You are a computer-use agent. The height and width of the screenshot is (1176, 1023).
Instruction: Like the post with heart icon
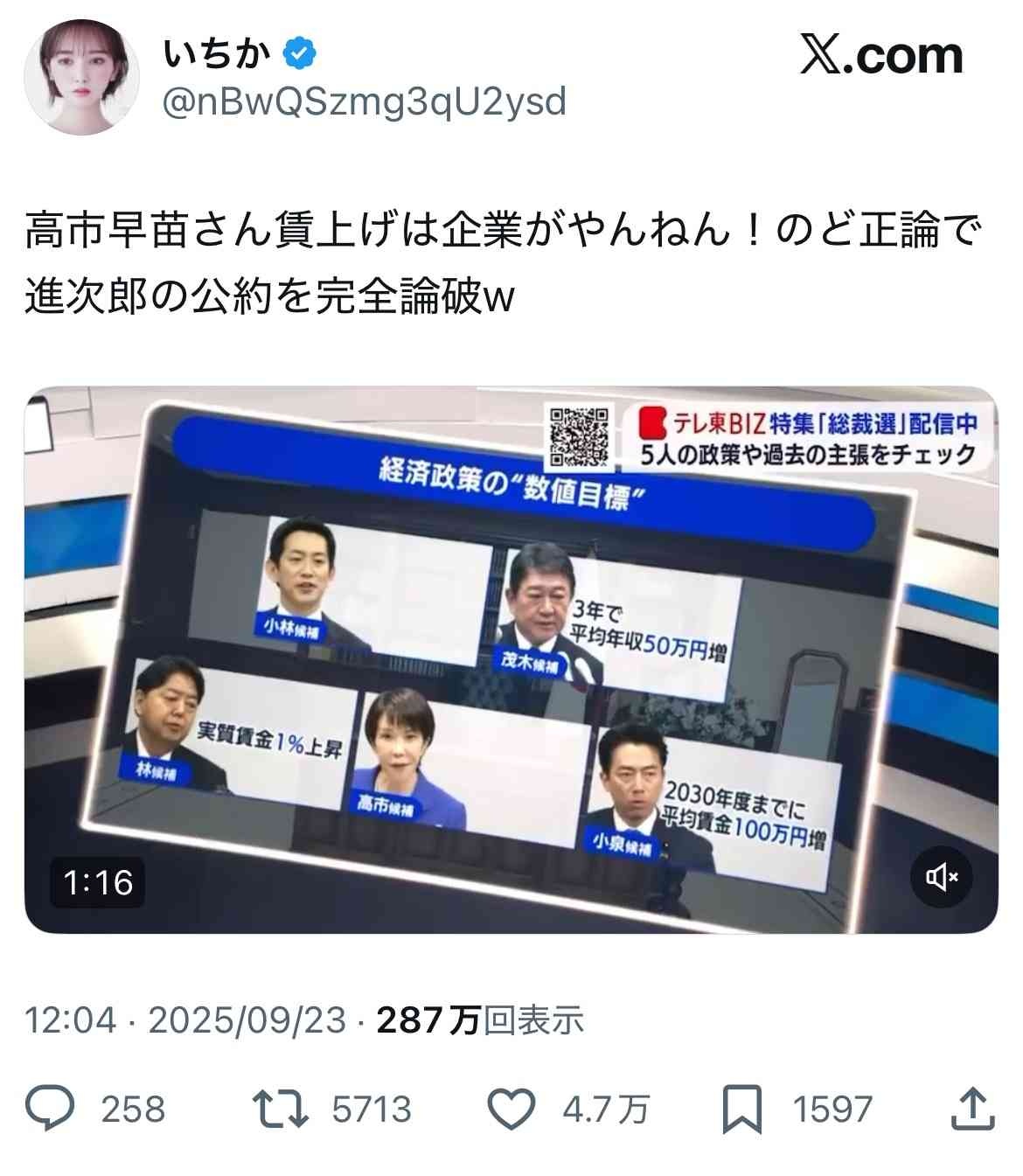pos(511,1109)
